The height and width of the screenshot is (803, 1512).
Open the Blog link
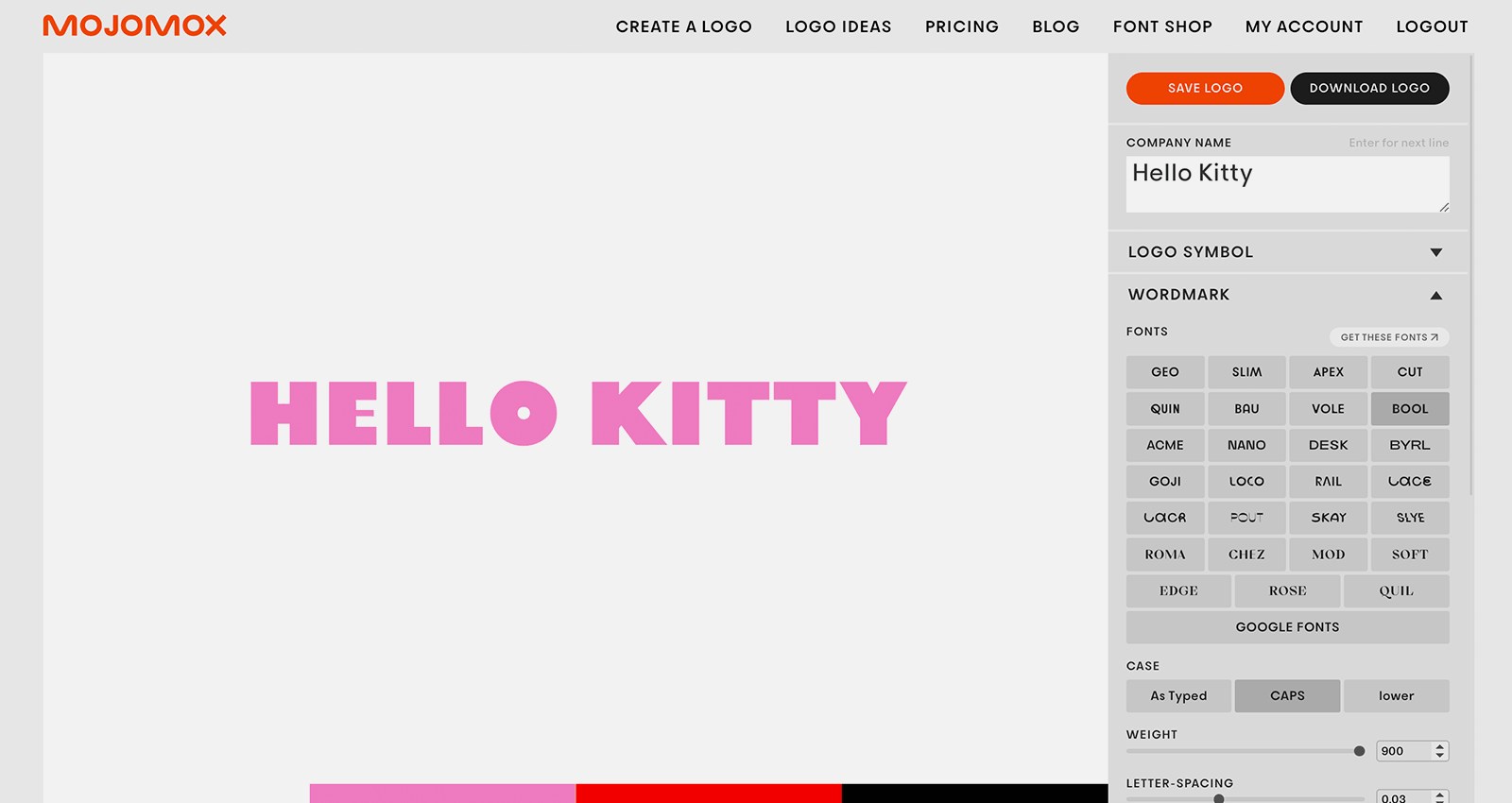coord(1056,26)
